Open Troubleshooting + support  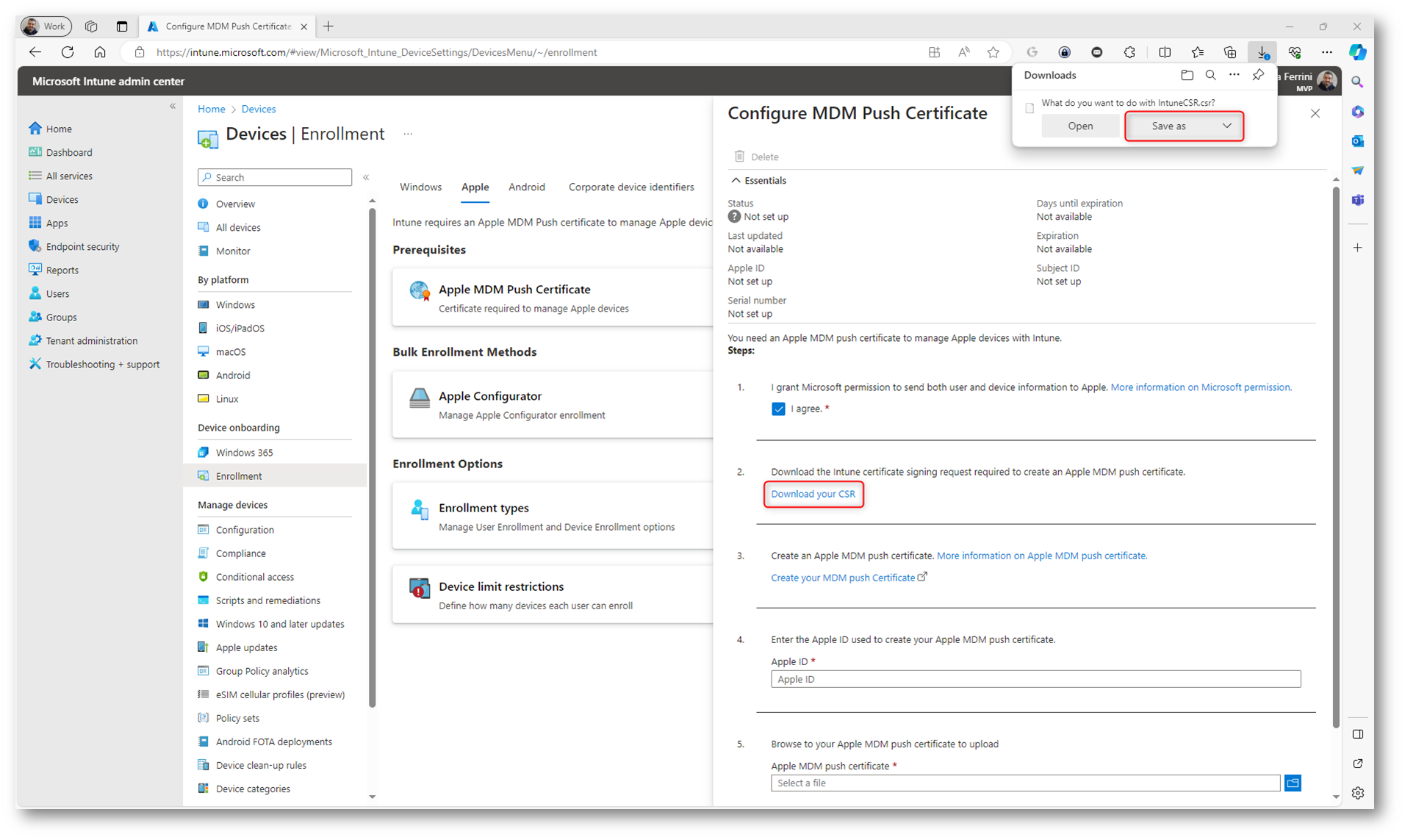point(102,364)
